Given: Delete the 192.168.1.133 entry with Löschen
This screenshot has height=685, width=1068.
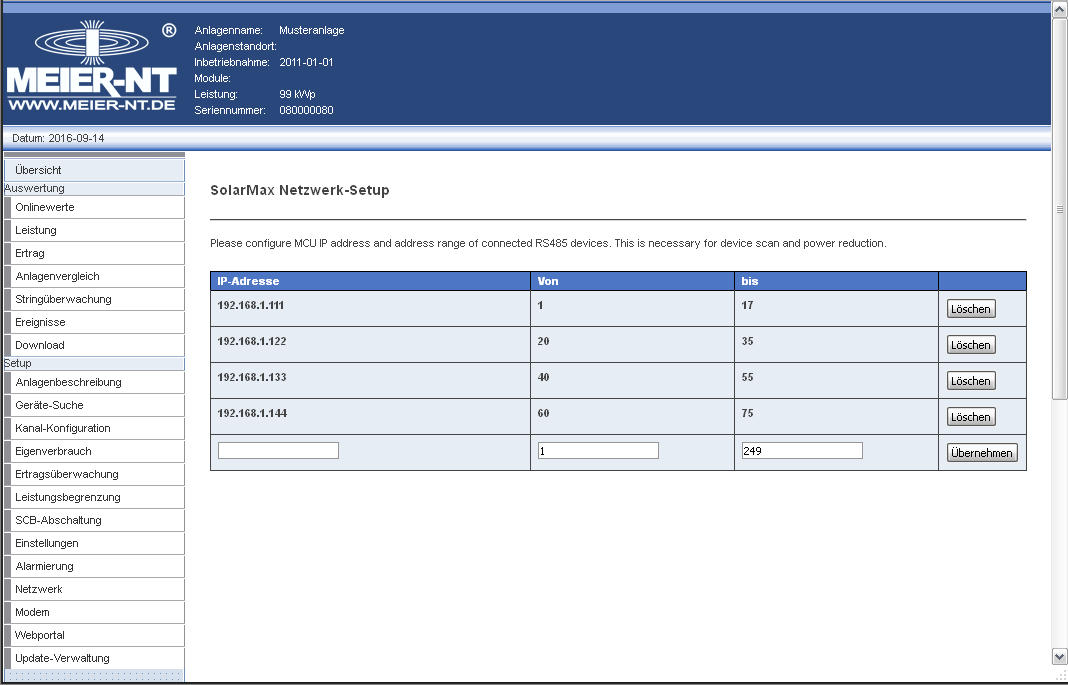Looking at the screenshot, I should tap(971, 381).
